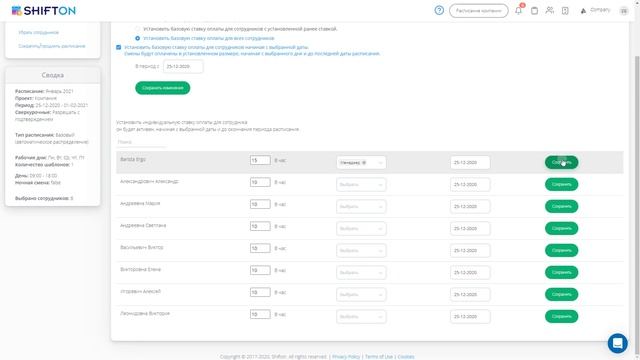The image size is (640, 360).
Task: Click the Shifton logo
Action: [43, 11]
